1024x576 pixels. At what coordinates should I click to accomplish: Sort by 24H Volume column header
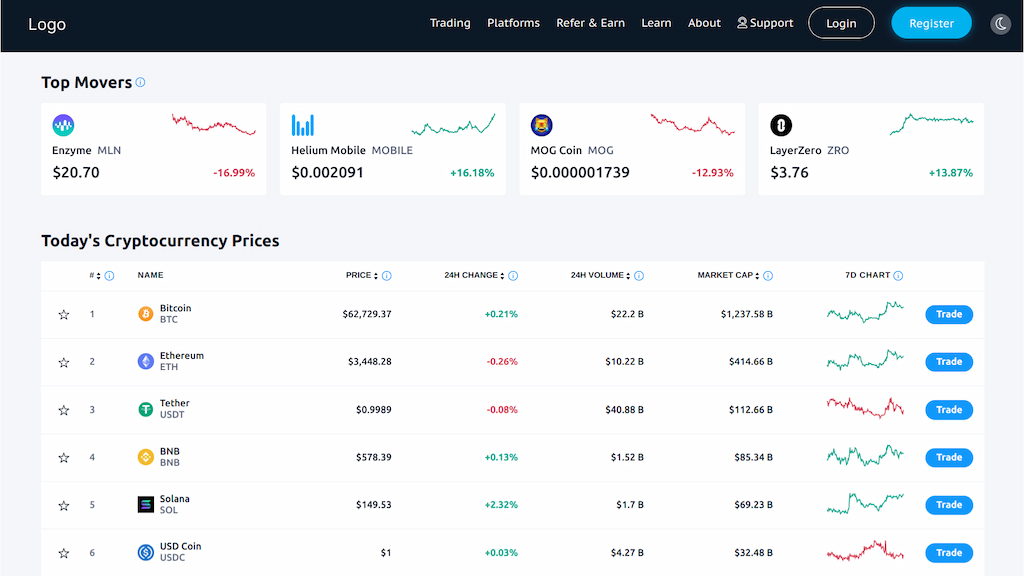pos(600,275)
